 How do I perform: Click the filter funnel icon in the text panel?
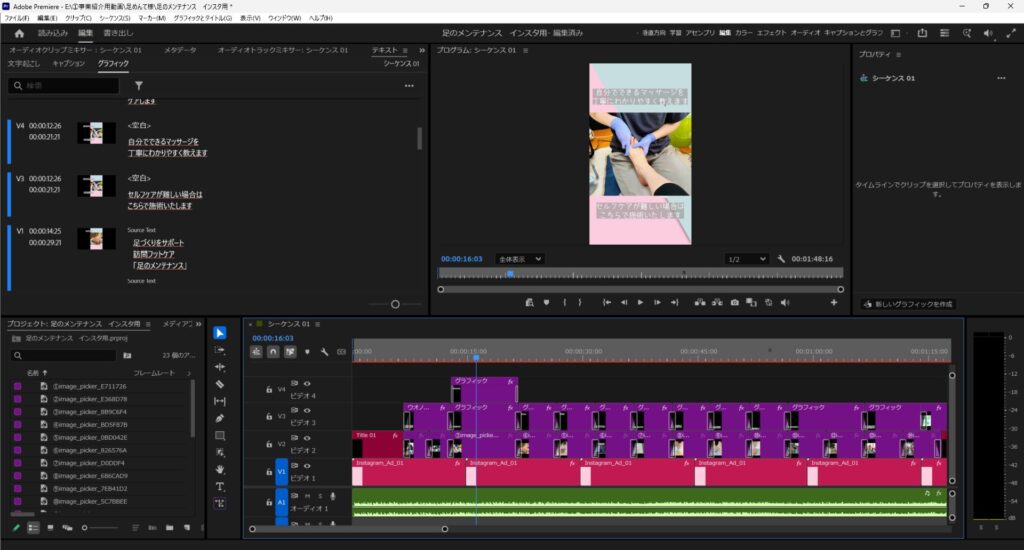pyautogui.click(x=139, y=86)
